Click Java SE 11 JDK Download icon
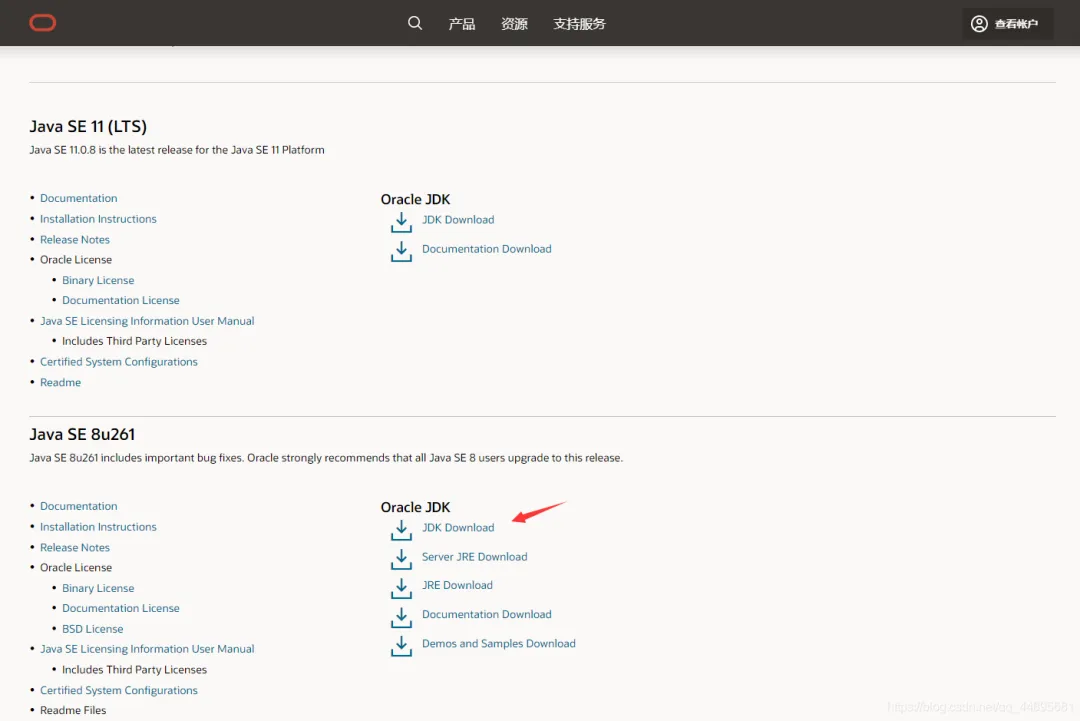Image resolution: width=1080 pixels, height=721 pixels. (x=401, y=221)
